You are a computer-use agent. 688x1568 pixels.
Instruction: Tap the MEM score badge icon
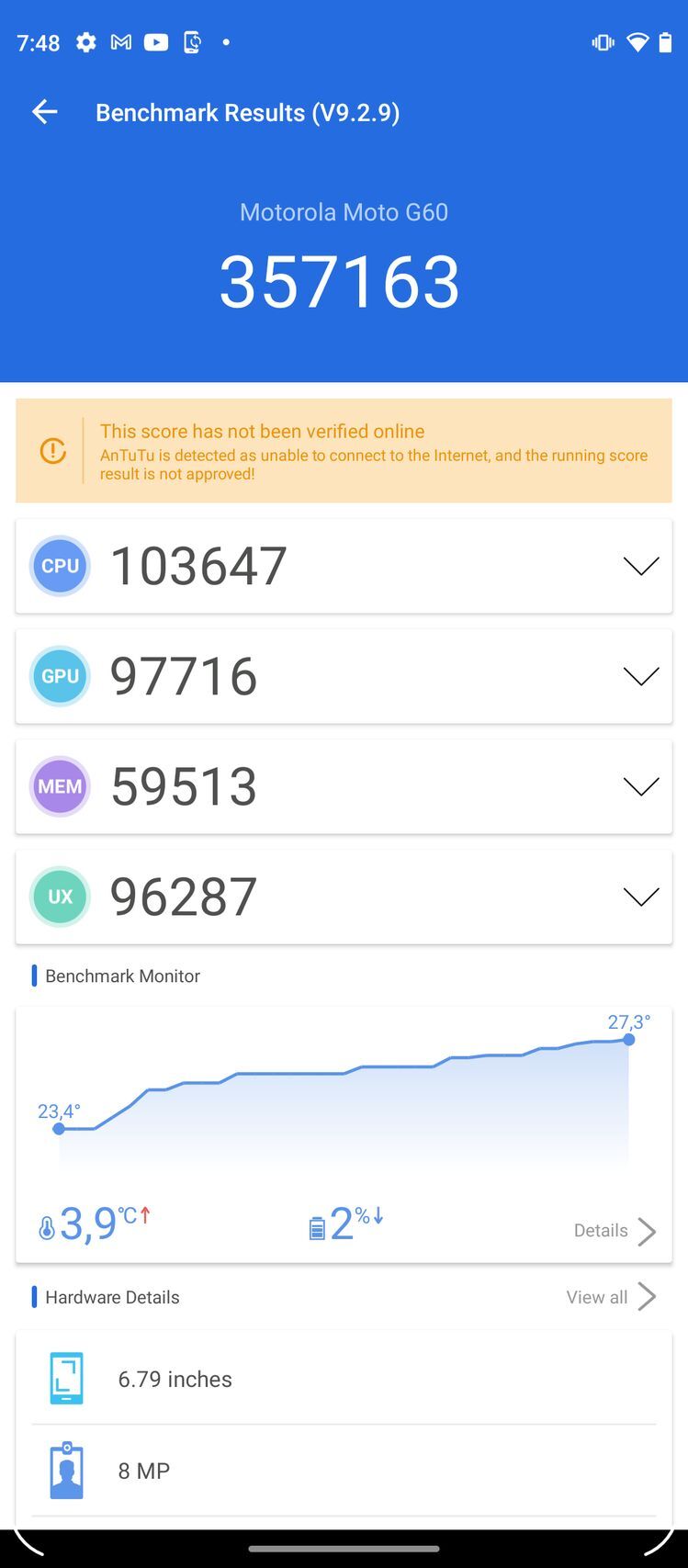click(60, 786)
